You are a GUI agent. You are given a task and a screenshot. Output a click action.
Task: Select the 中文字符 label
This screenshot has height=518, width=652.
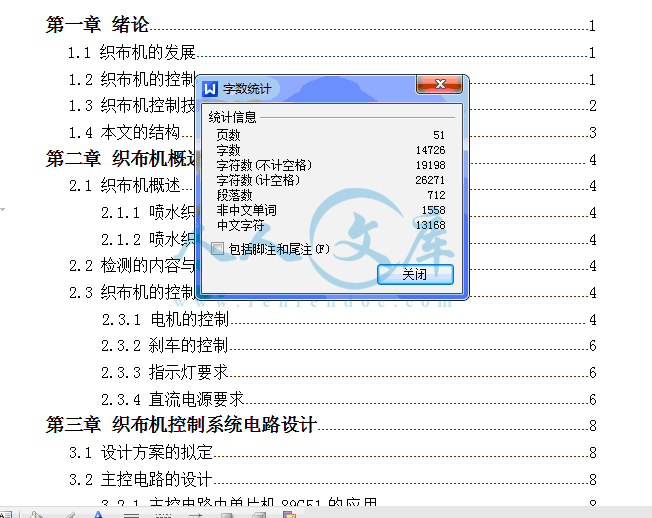pyautogui.click(x=240, y=225)
